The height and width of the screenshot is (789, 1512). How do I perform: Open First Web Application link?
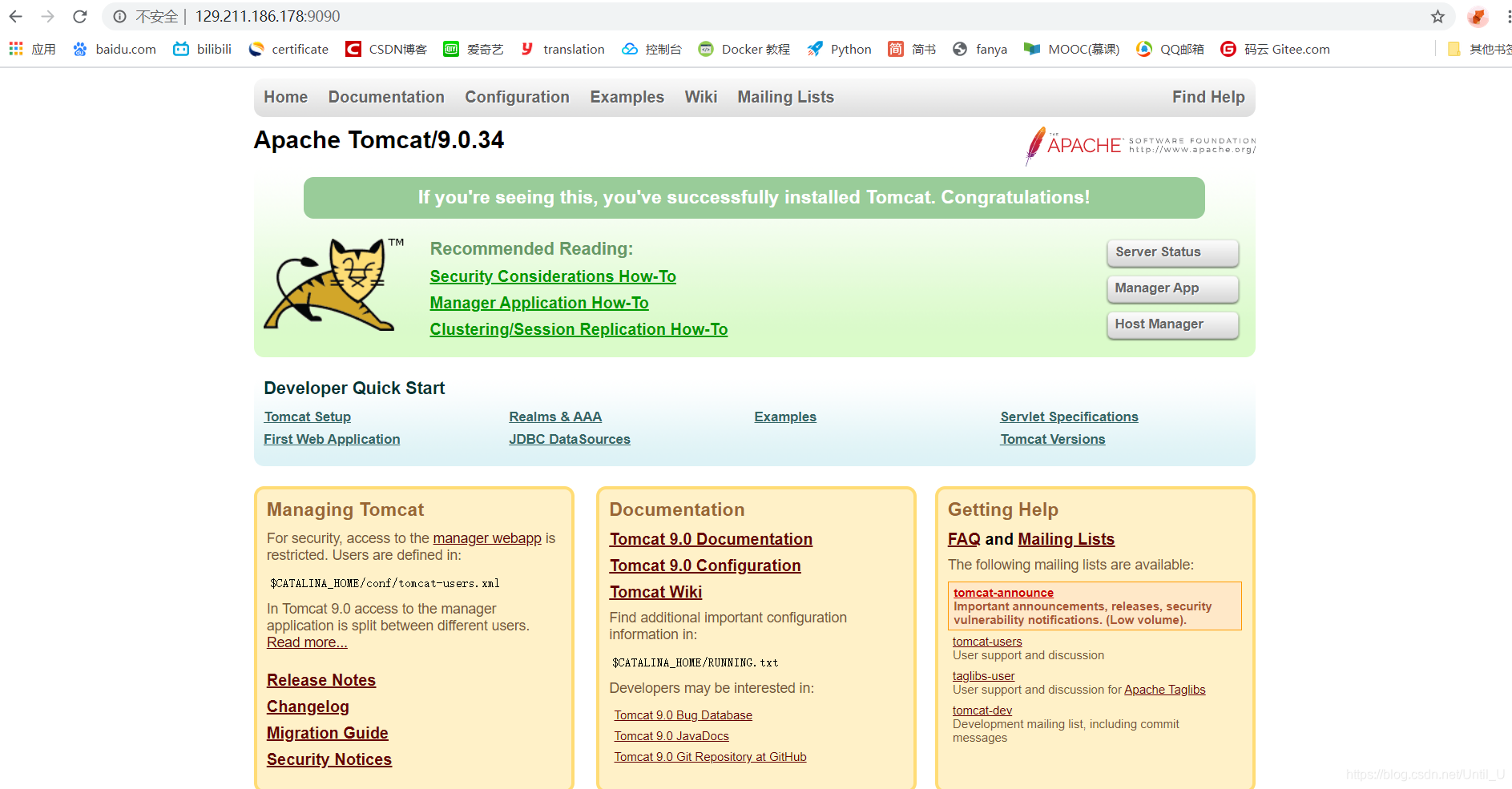pos(332,439)
